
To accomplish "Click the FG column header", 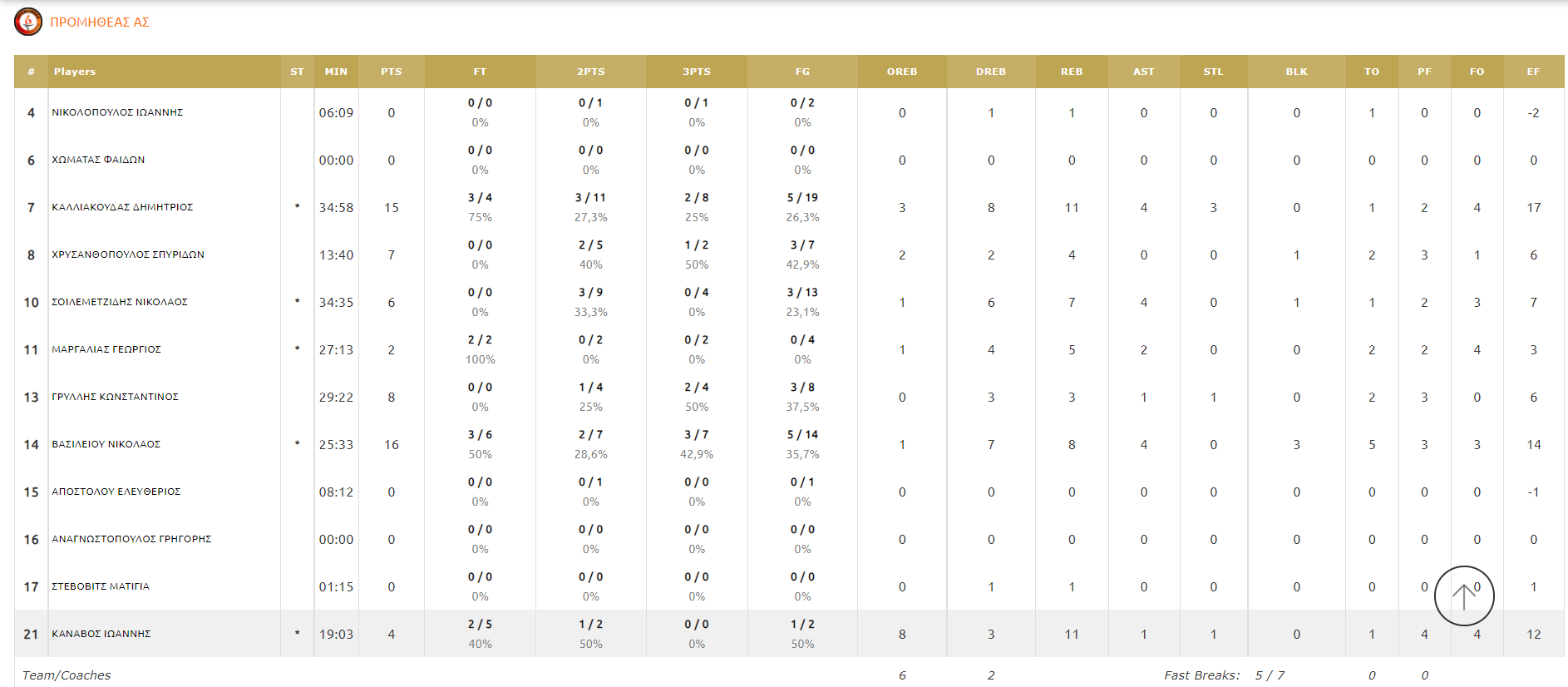I will tap(802, 72).
